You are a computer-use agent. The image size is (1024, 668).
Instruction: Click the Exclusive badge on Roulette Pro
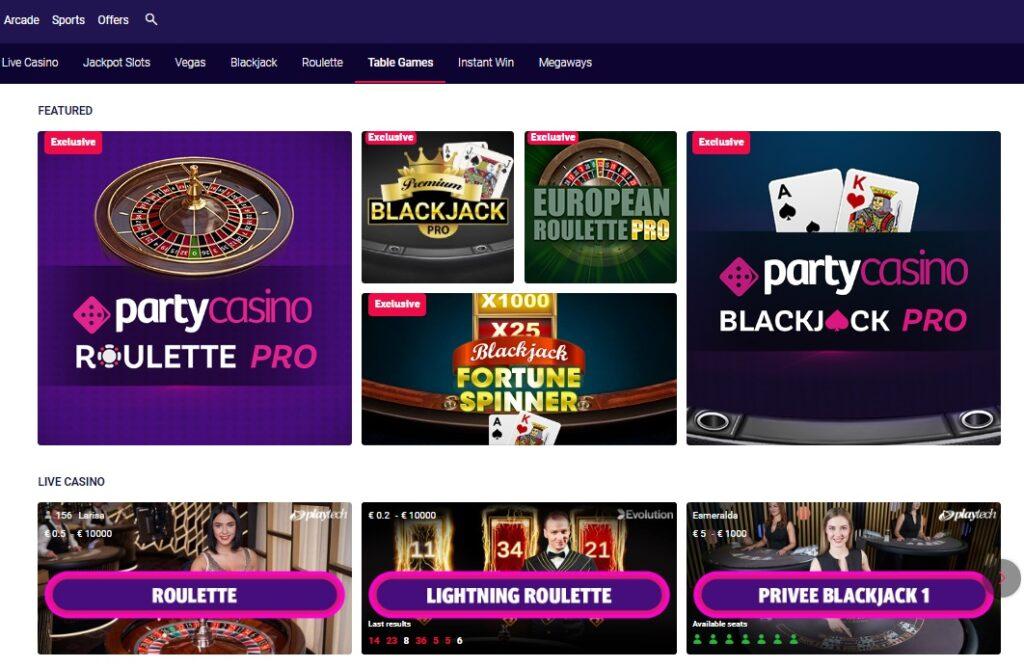tap(73, 142)
